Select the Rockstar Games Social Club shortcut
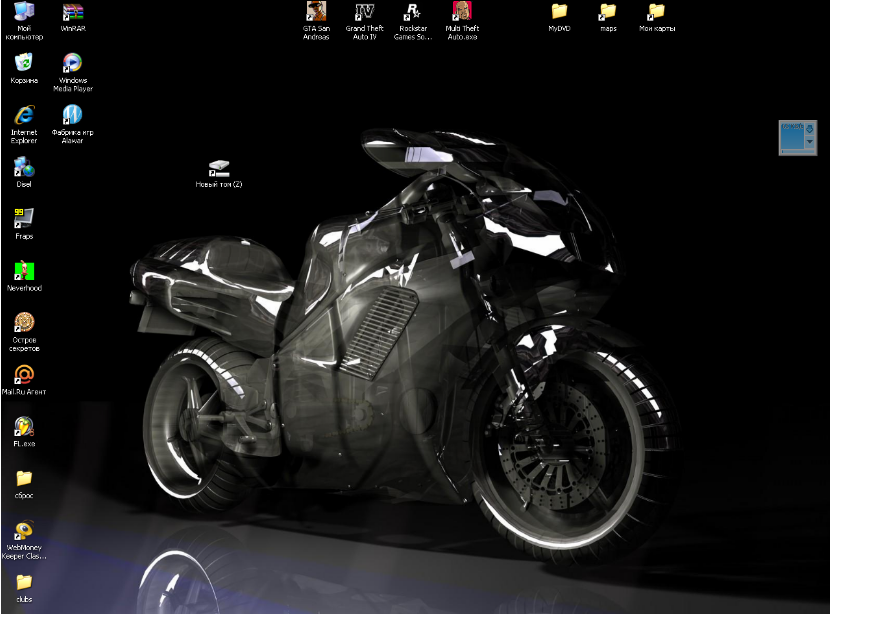This screenshot has width=882, height=634. point(411,12)
